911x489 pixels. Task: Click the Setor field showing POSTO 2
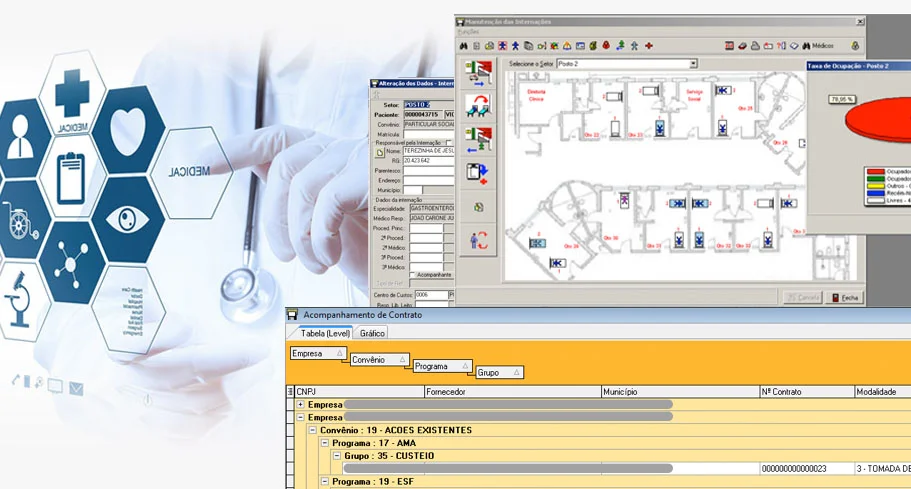429,105
